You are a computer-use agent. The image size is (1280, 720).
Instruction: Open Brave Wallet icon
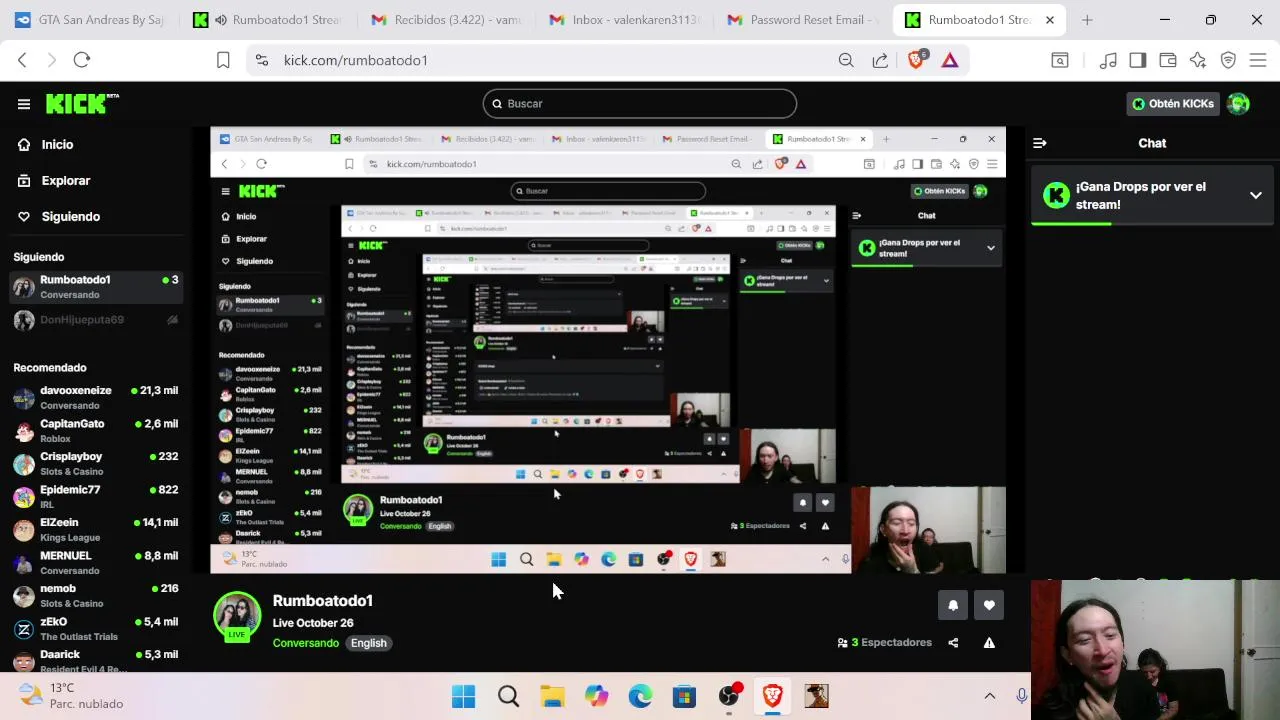(x=1168, y=61)
